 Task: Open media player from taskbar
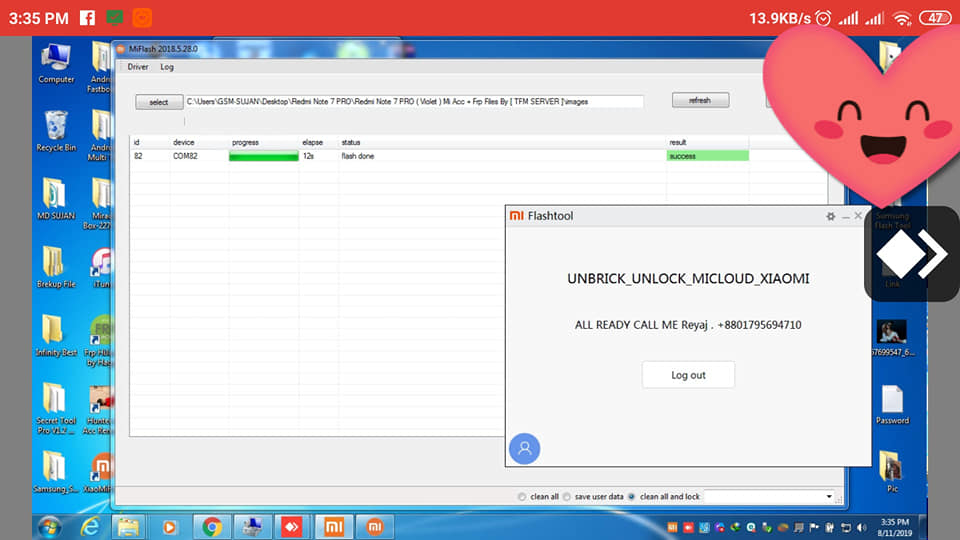coord(170,527)
